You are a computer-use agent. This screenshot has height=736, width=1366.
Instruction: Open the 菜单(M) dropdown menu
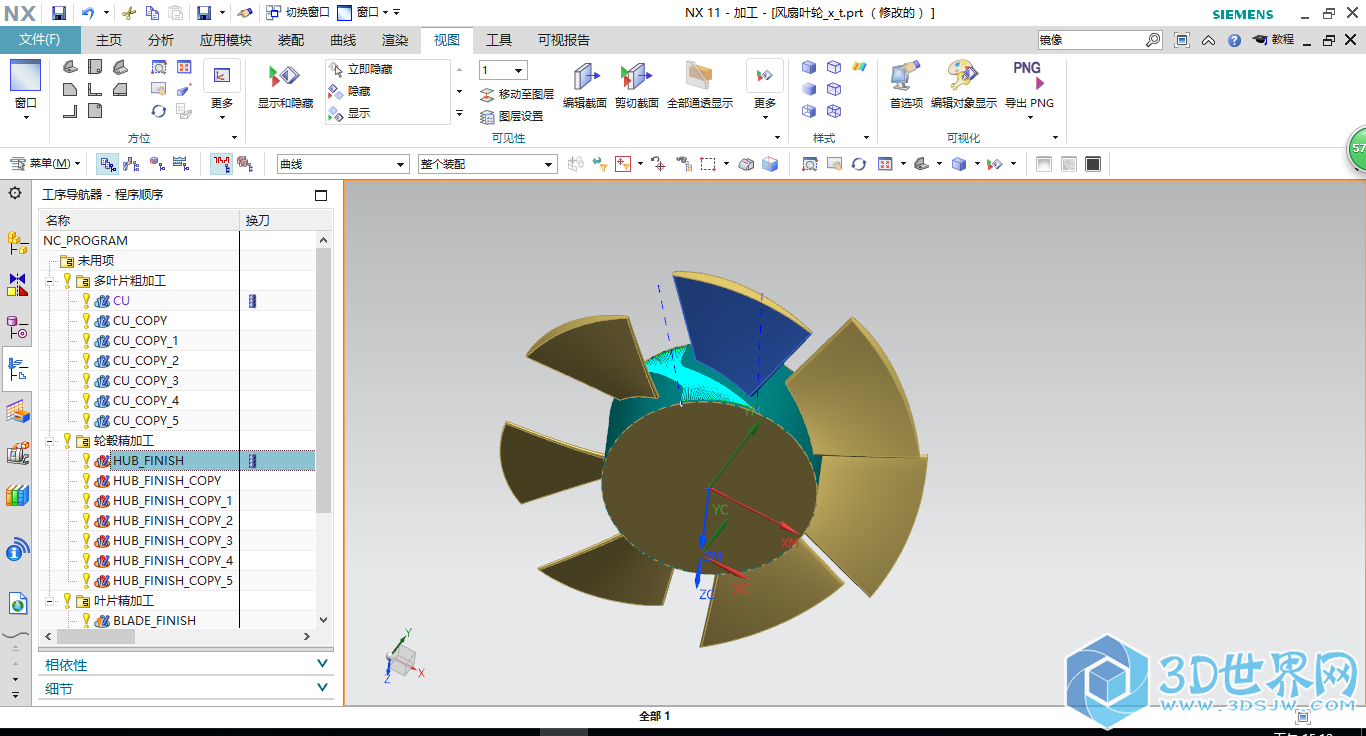(x=46, y=164)
